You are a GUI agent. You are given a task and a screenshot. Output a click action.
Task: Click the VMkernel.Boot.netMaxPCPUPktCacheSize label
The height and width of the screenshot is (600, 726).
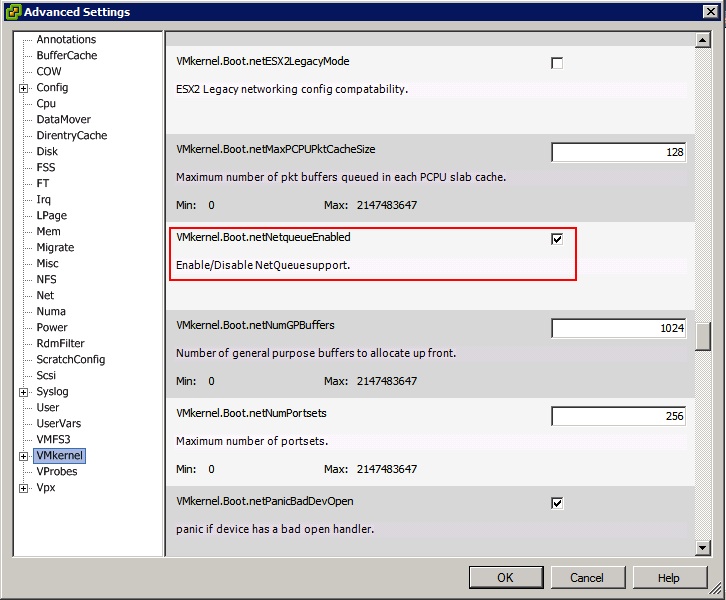275,149
